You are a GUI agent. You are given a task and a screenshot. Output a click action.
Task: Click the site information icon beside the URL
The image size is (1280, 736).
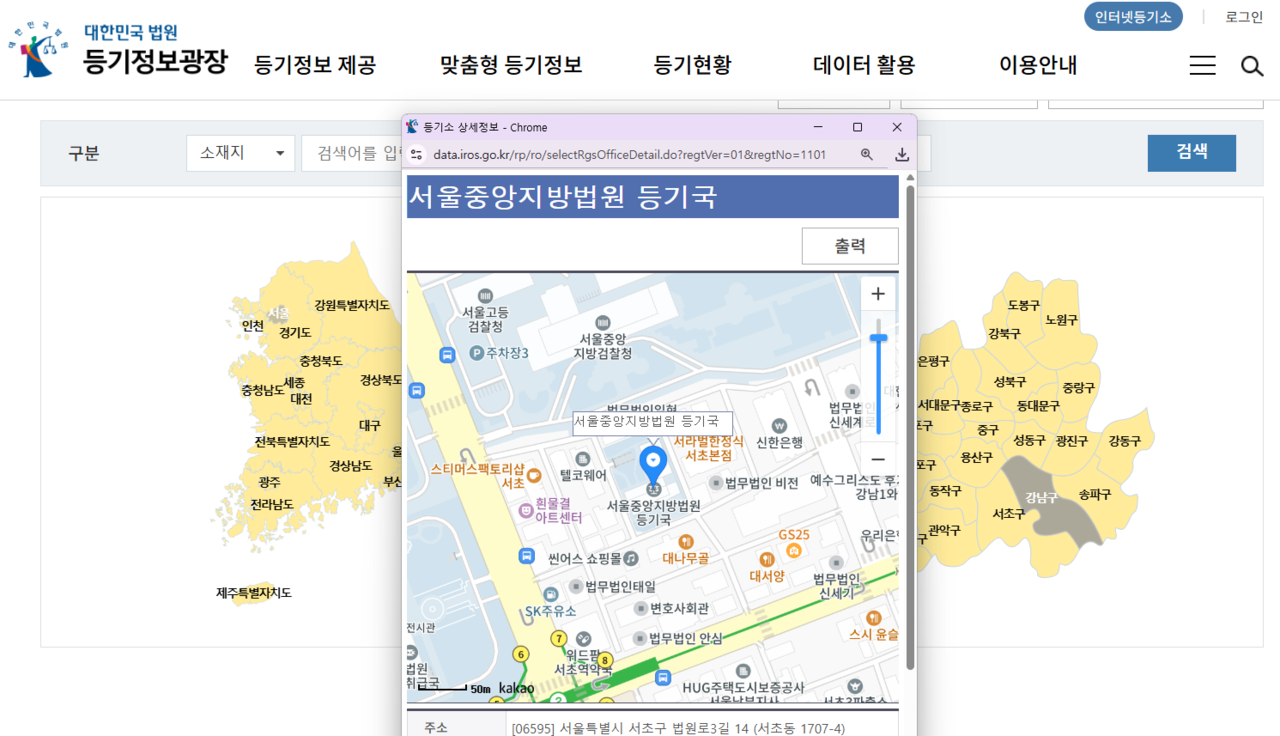(x=416, y=155)
